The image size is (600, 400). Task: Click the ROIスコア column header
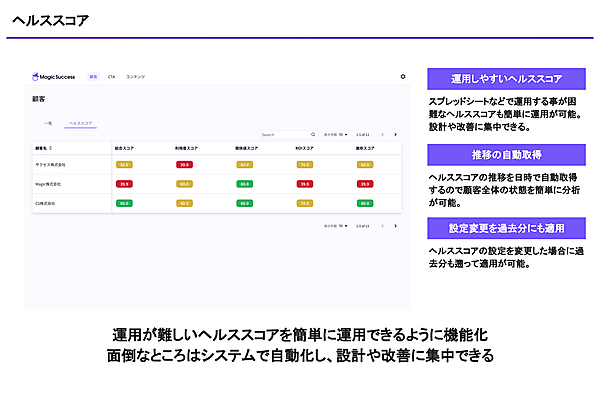[304, 148]
